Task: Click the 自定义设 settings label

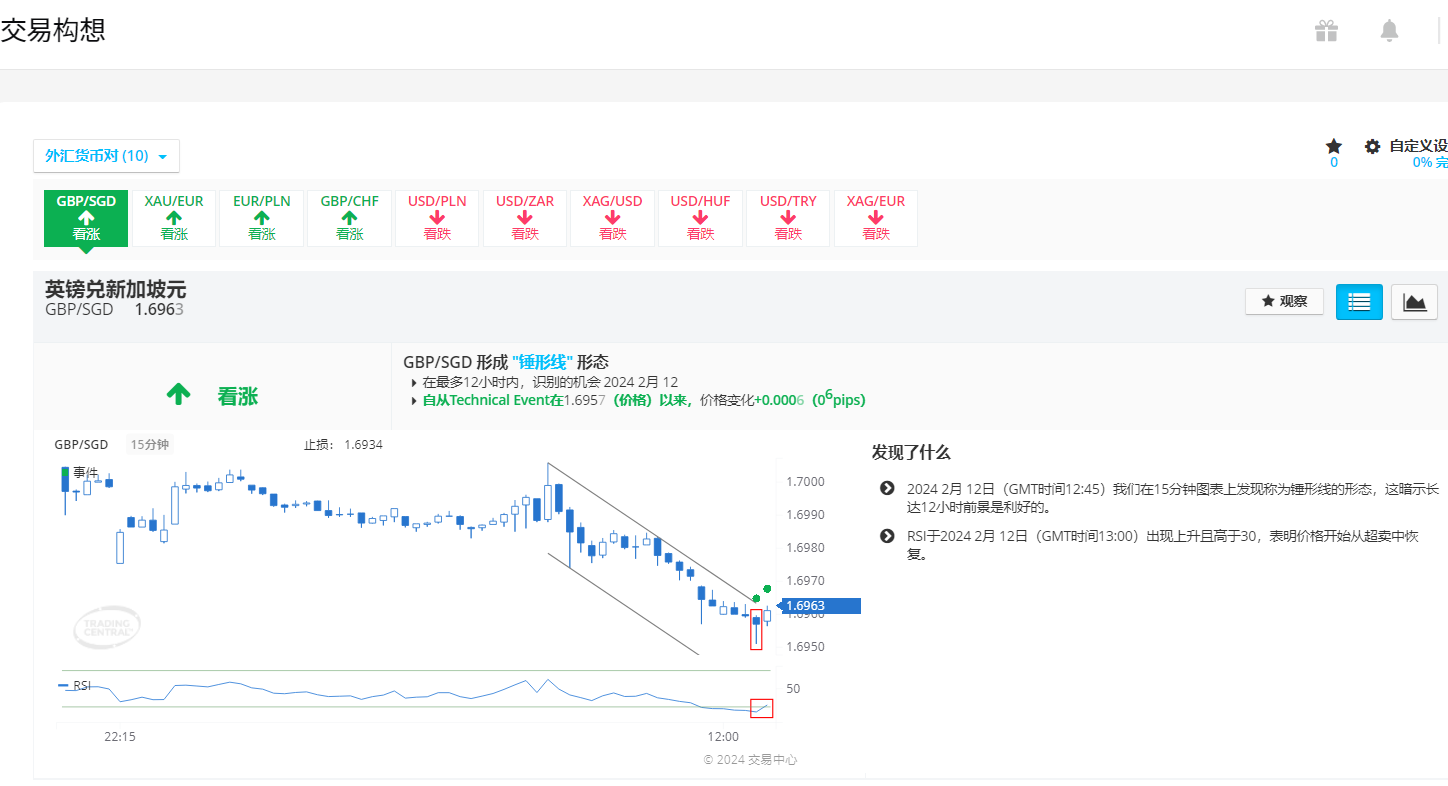Action: pos(1418,146)
